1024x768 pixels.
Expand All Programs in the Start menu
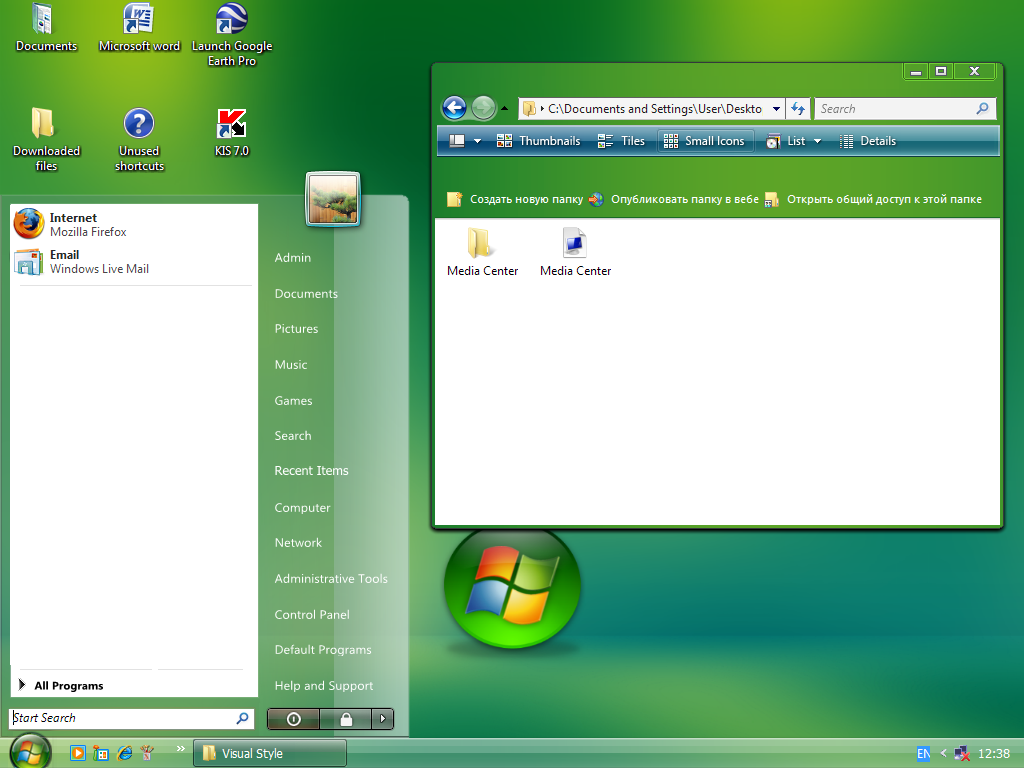coord(61,685)
